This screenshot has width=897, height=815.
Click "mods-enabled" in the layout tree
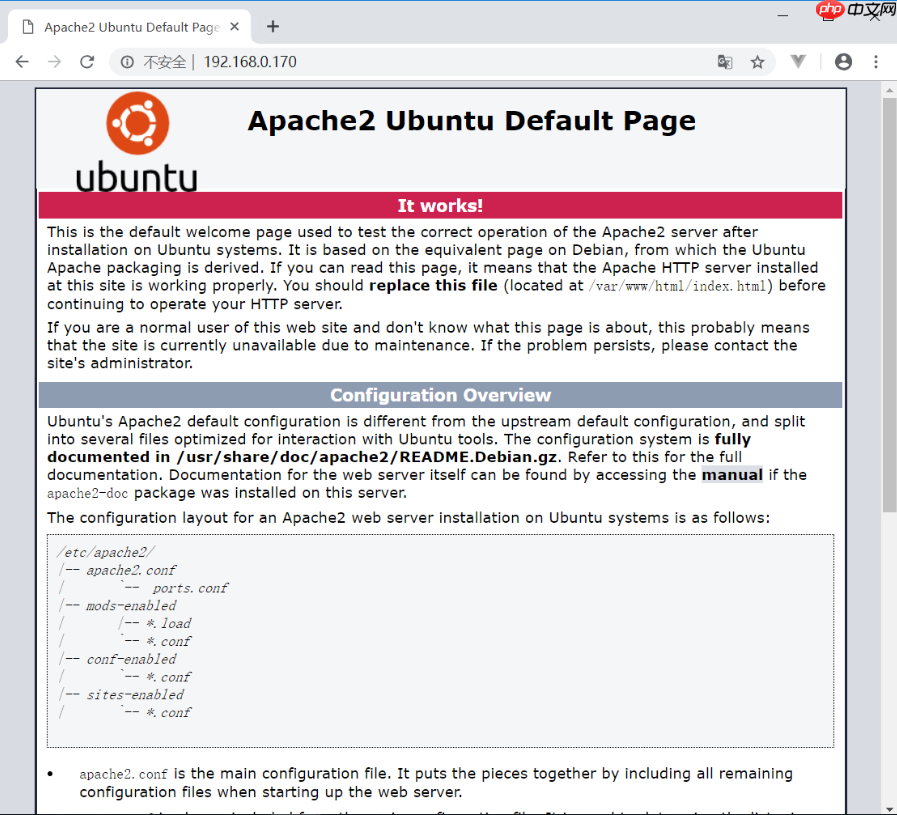pyautogui.click(x=131, y=606)
